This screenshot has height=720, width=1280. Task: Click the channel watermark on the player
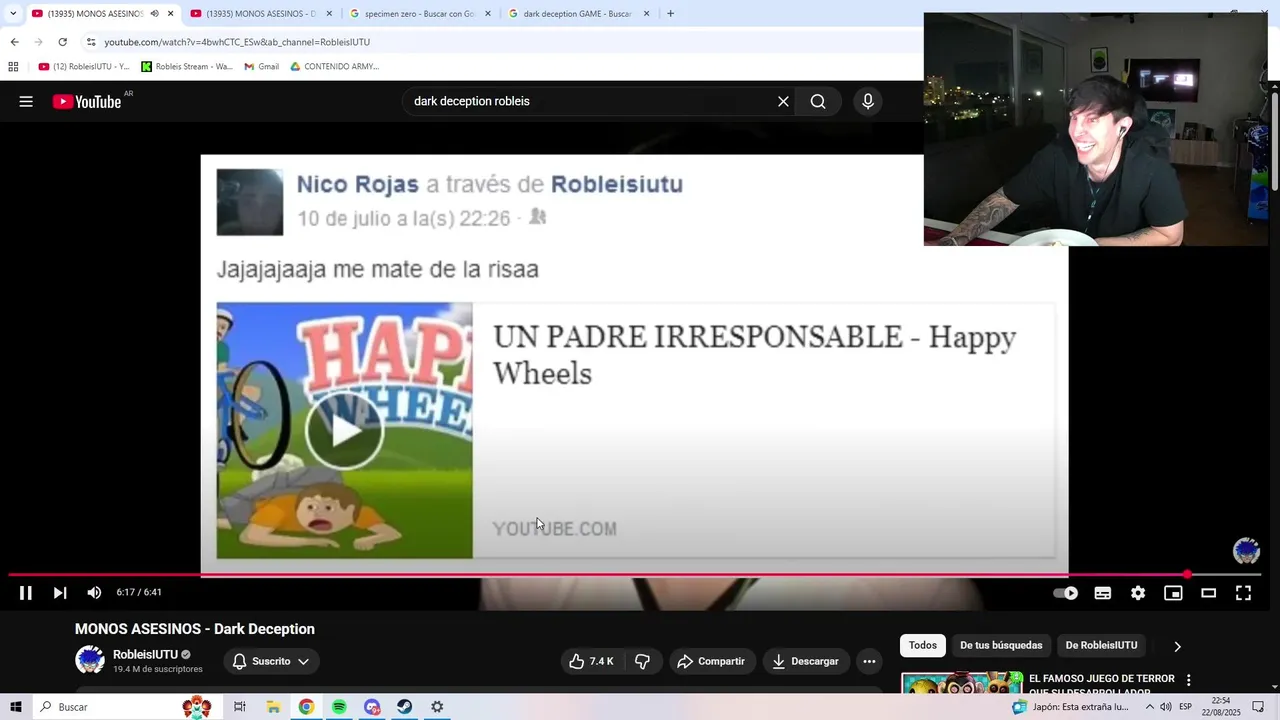(1246, 551)
